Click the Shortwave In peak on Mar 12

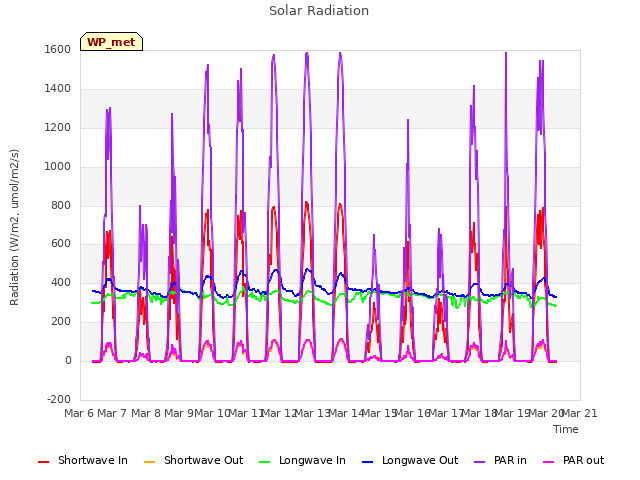[273, 207]
